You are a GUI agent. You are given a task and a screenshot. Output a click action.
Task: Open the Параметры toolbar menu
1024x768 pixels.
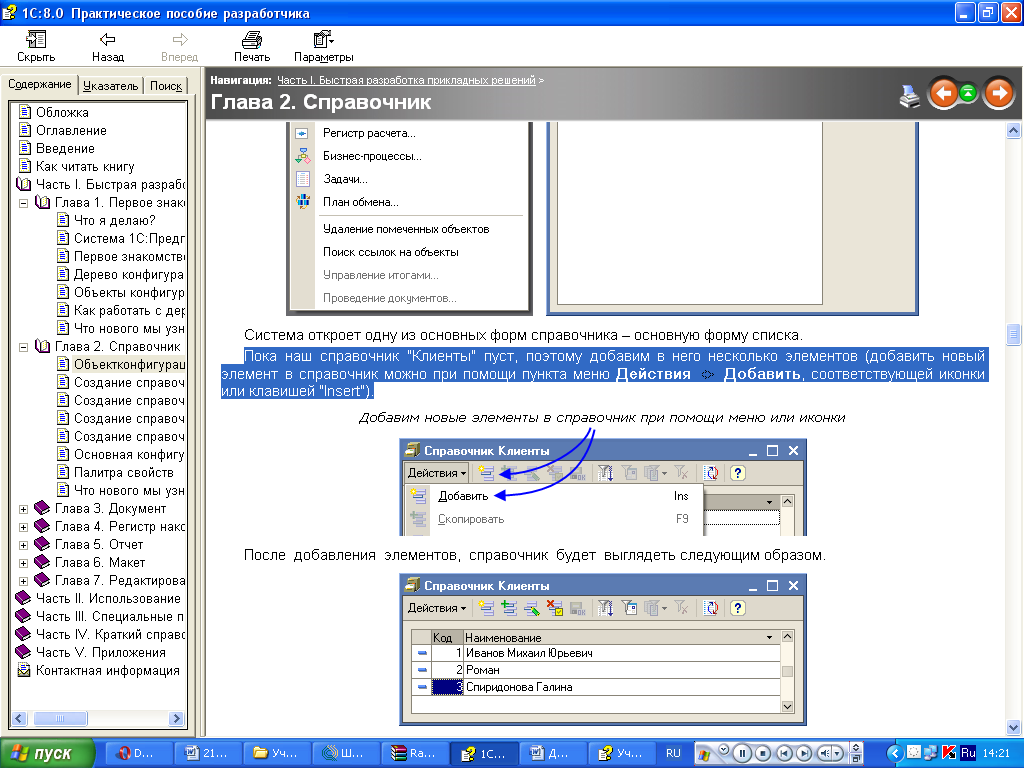pyautogui.click(x=324, y=47)
